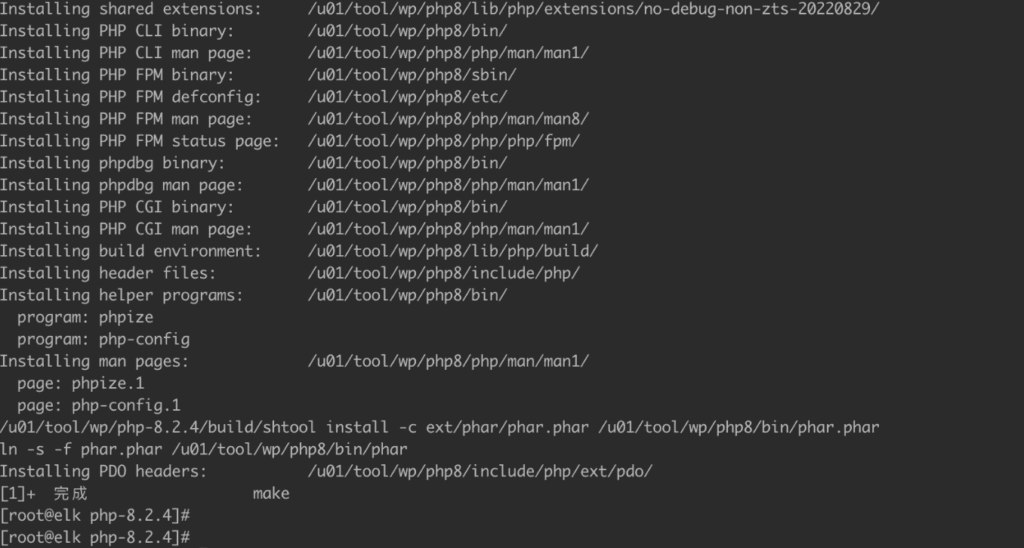Image resolution: width=1024 pixels, height=548 pixels.
Task: Click the 'ln -s -f phar.phar' line
Action: click(x=204, y=449)
